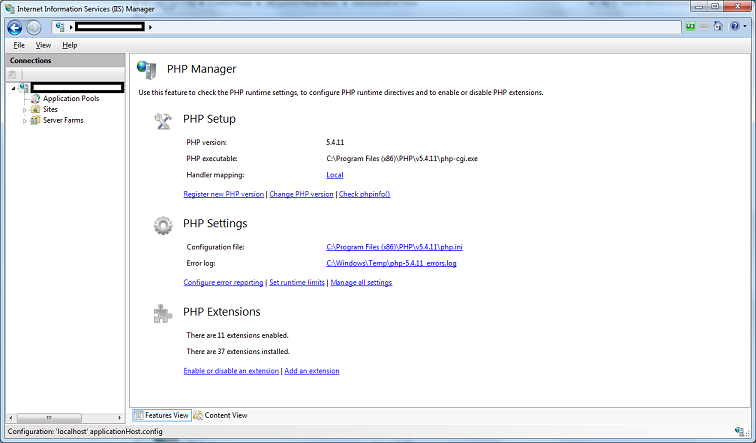Switch to Content View tab
Viewport: 756px width, 443px height.
pyautogui.click(x=220, y=415)
